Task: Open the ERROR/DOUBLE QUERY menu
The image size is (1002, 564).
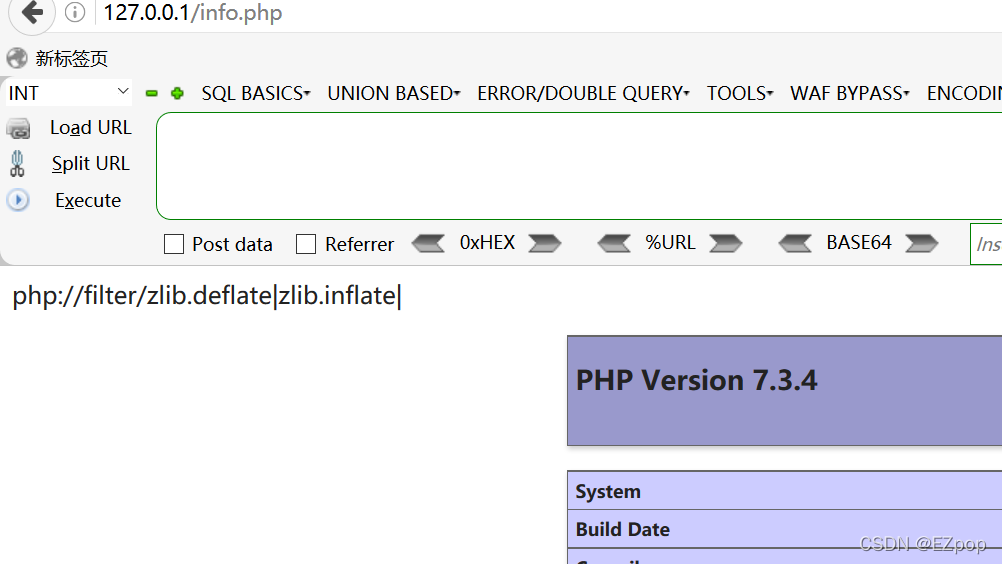Action: tap(583, 93)
